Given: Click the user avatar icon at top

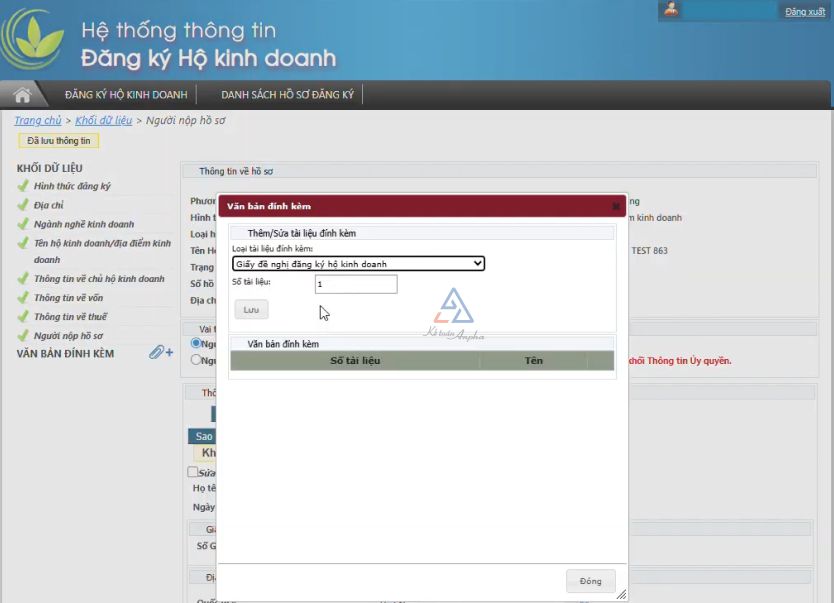Looking at the screenshot, I should click(x=672, y=10).
